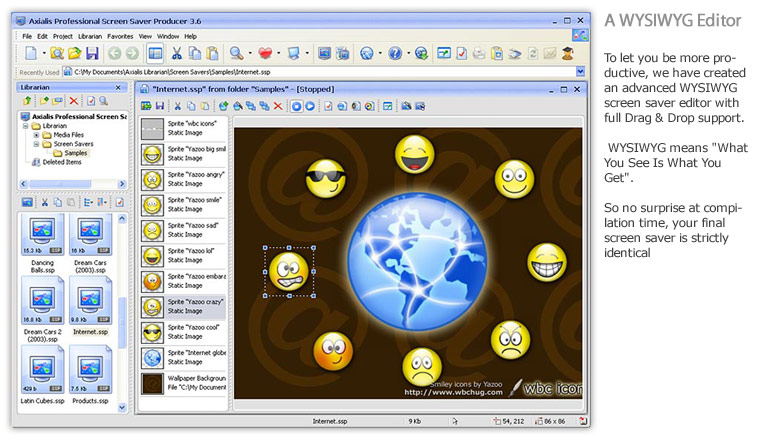760x440 pixels.
Task: Open the dropdown arrow next to the Search magnifier
Action: point(250,53)
